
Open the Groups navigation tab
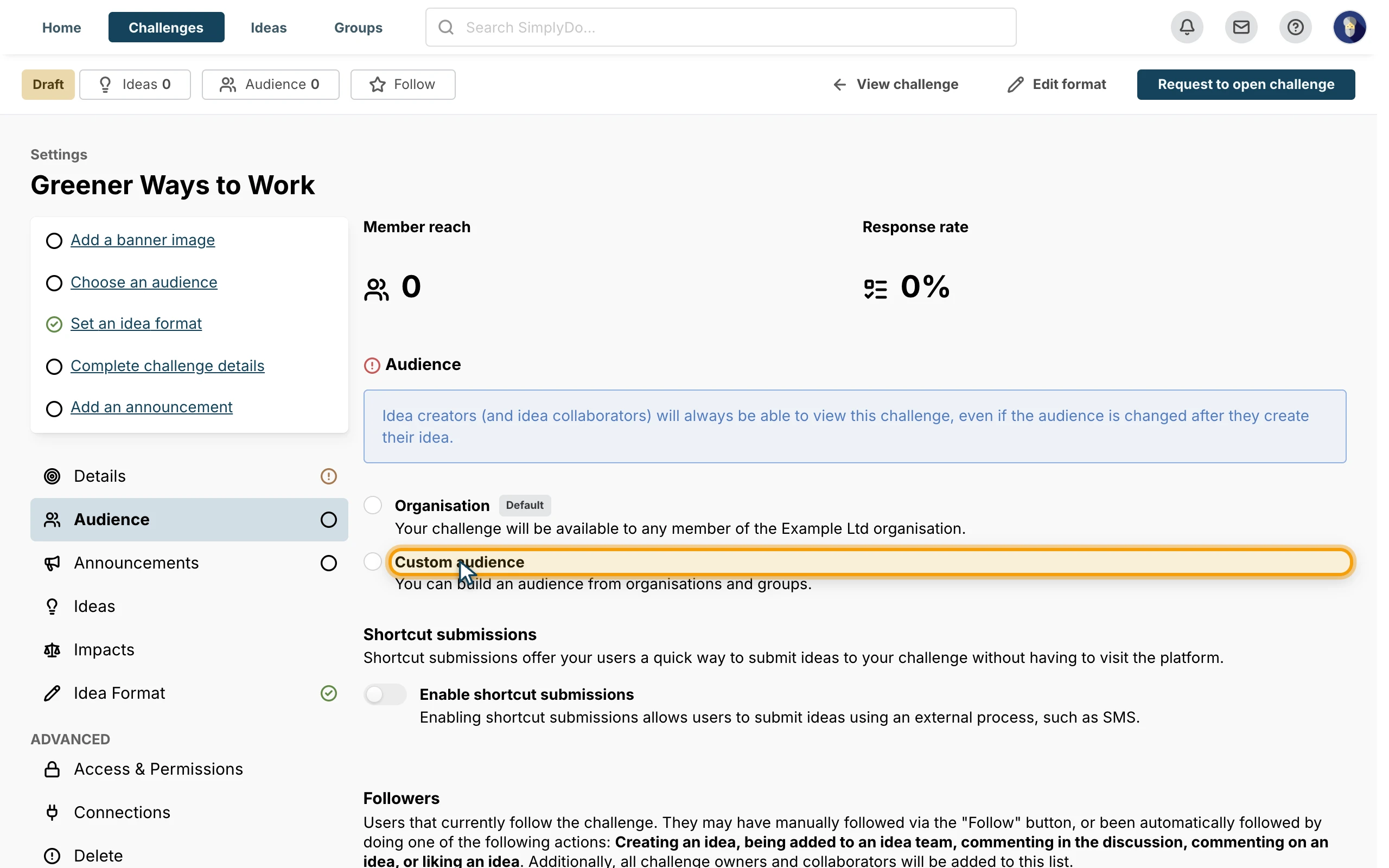tap(358, 27)
